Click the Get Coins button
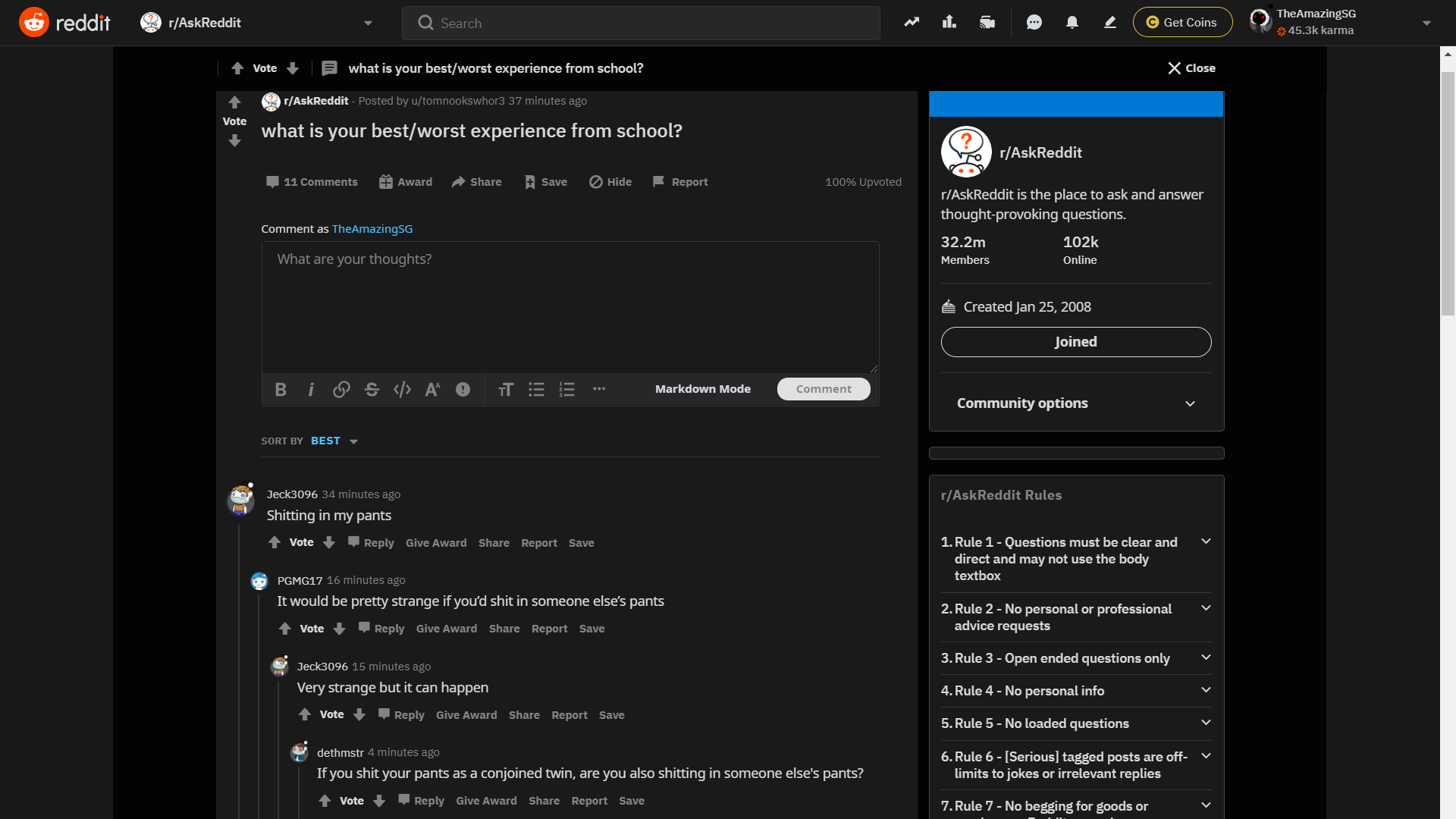Viewport: 1456px width, 819px height. pos(1181,23)
